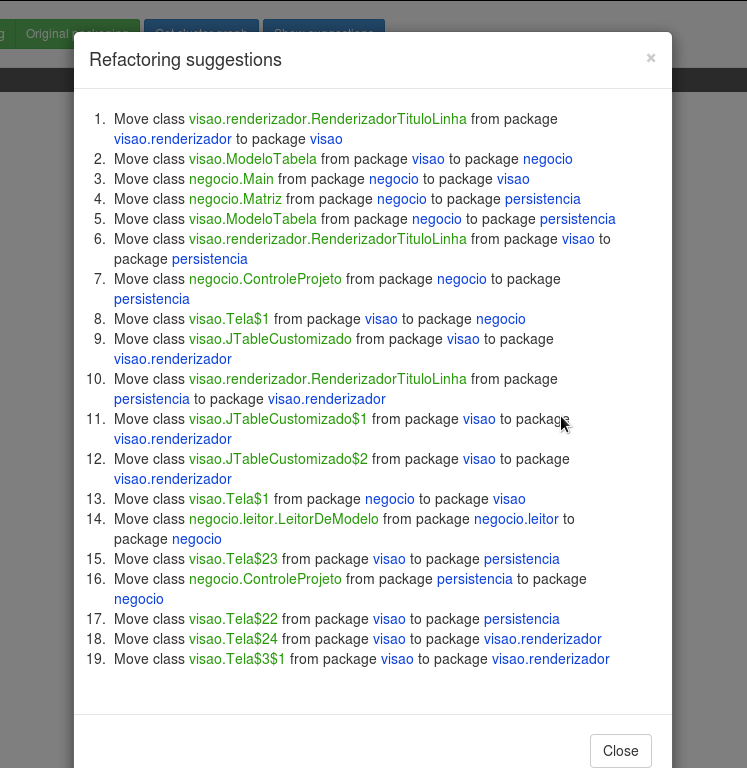Image resolution: width=747 pixels, height=768 pixels.
Task: Close the dialog with the × icon
Action: [651, 58]
